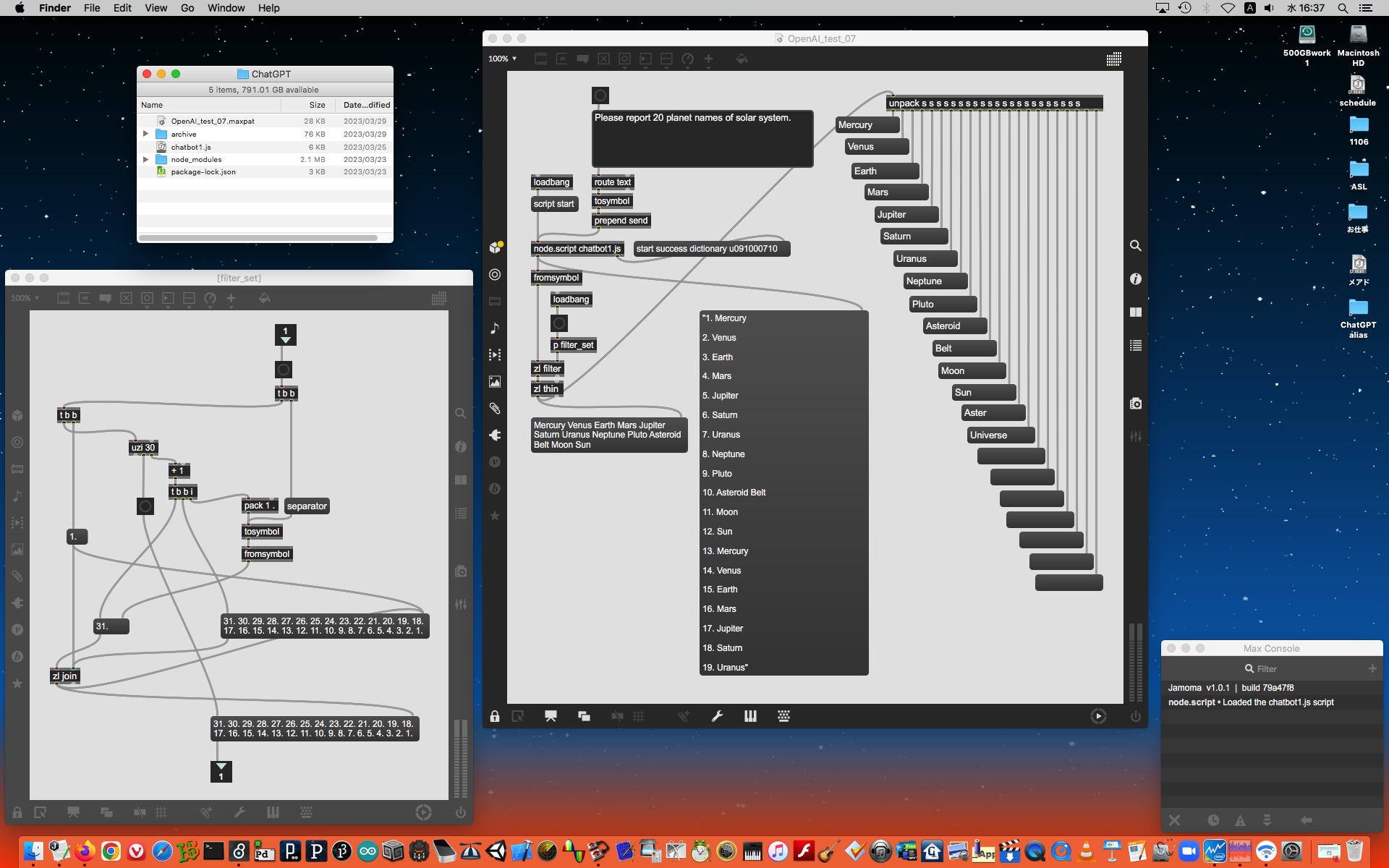Open presentation mode in OpenAI_test_07 bottom toolbar
Screen dimensions: 1389x868
tap(551, 716)
